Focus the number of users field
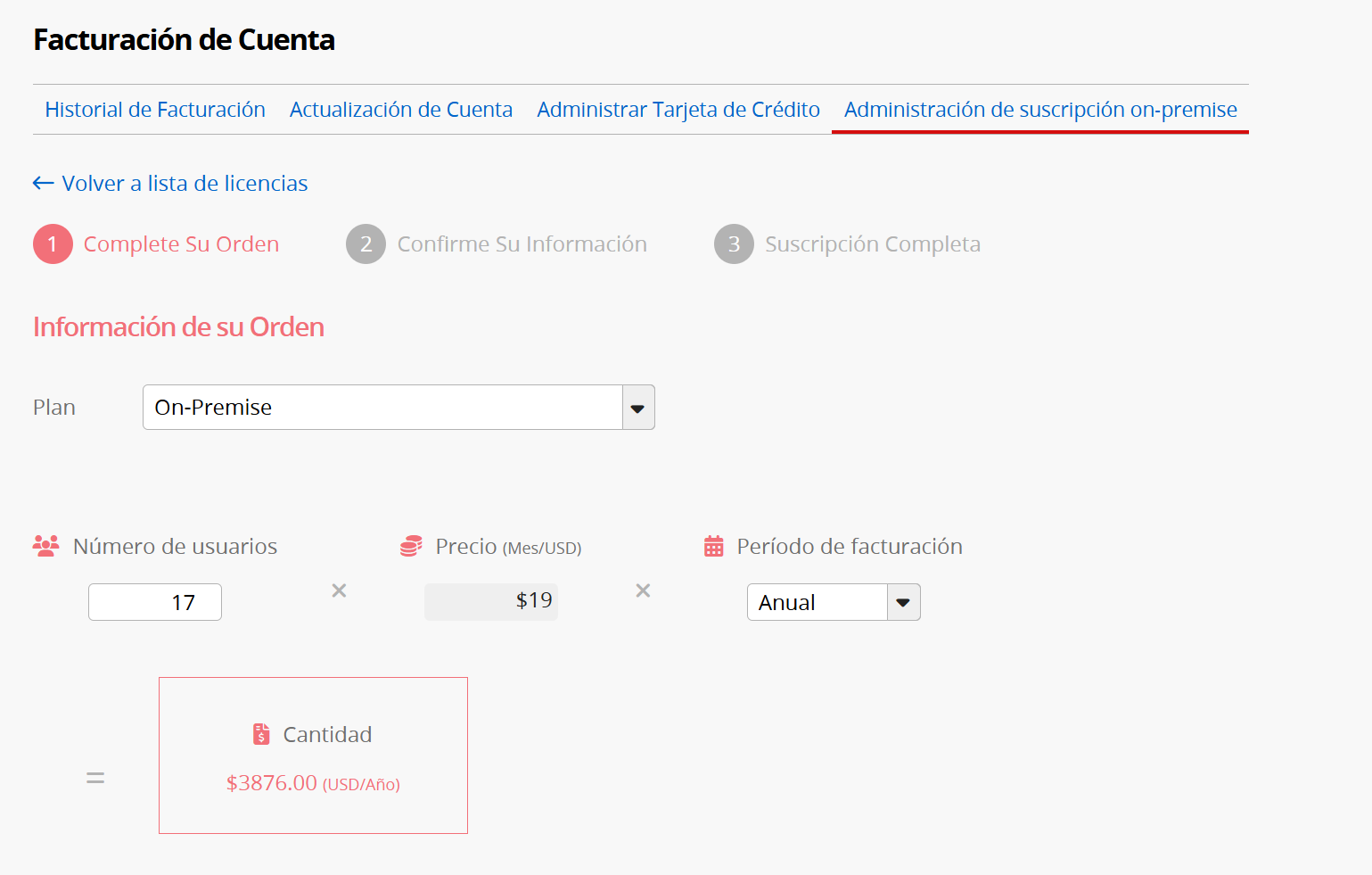Image resolution: width=1372 pixels, height=875 pixels. [155, 602]
